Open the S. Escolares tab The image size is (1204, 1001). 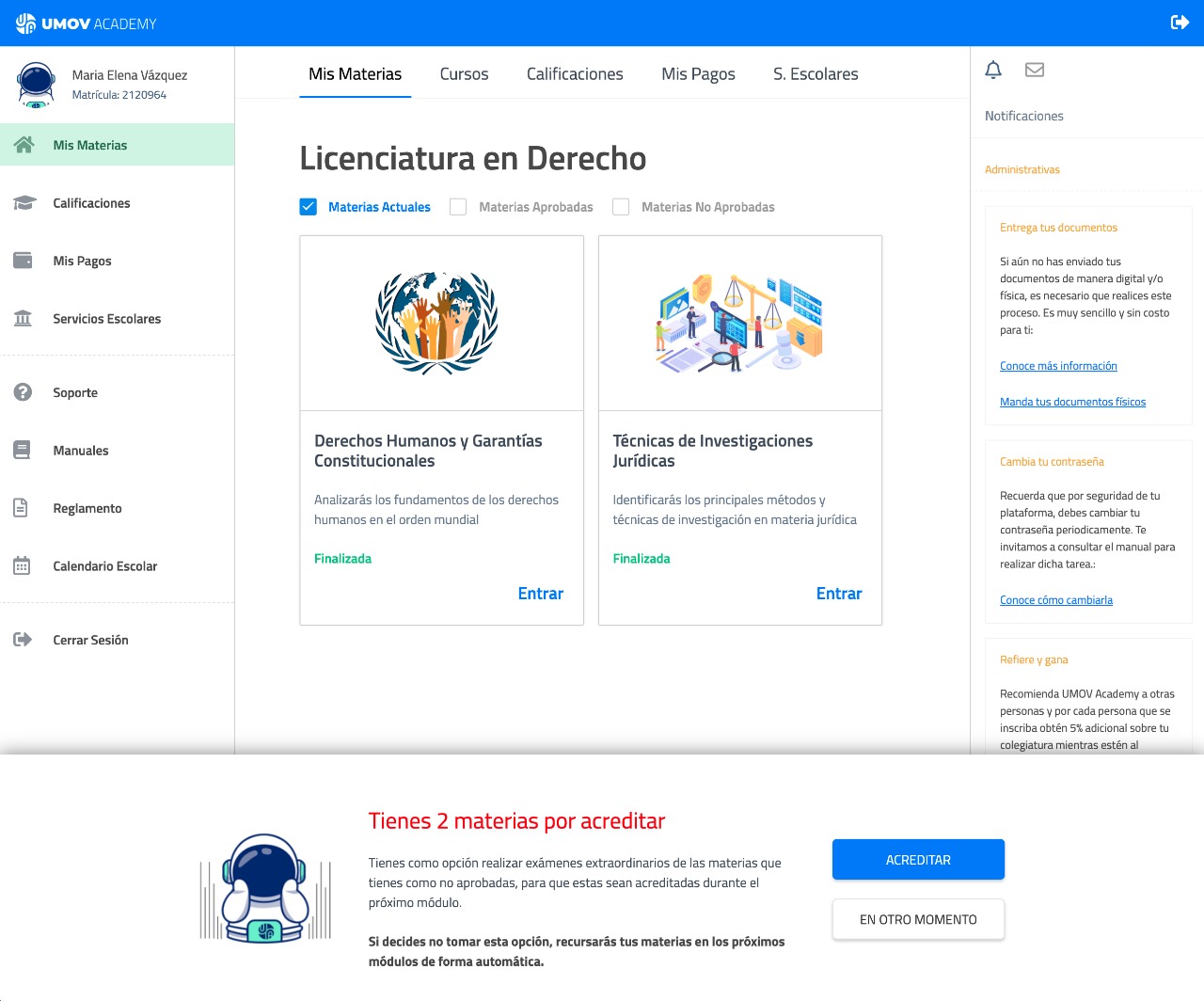pos(815,73)
